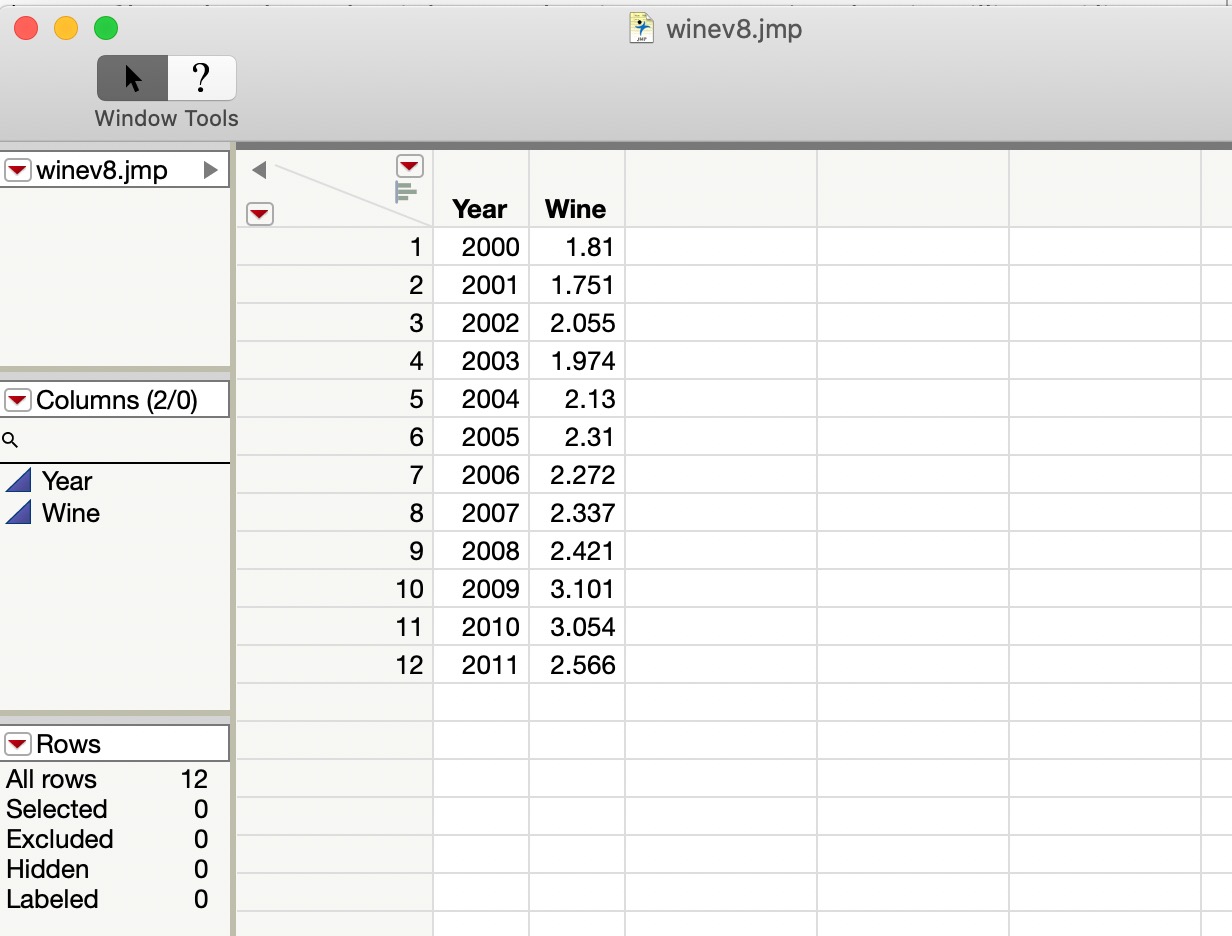Select row number 2

point(335,285)
